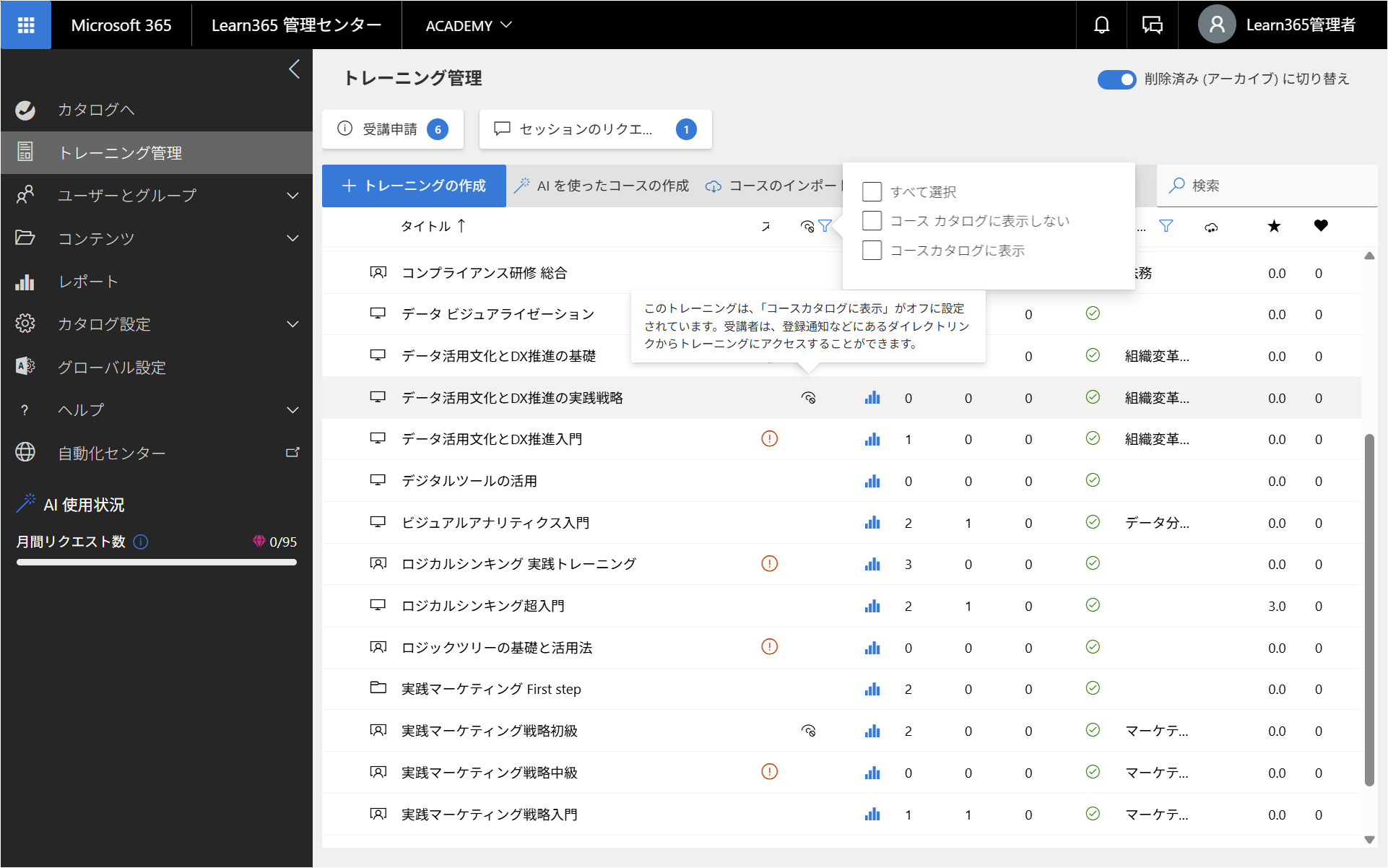Click the monthly request usage progress bar
1388x868 pixels.
(x=157, y=562)
